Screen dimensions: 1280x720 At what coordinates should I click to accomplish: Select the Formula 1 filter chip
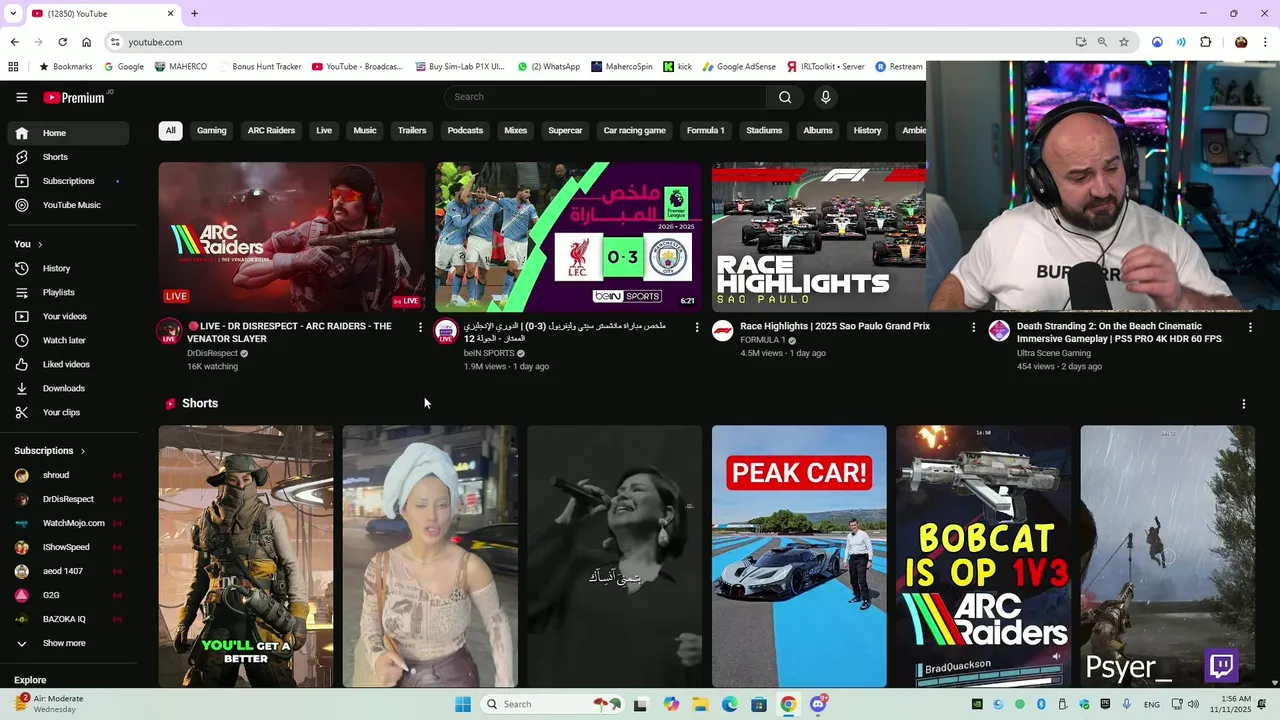click(x=706, y=131)
